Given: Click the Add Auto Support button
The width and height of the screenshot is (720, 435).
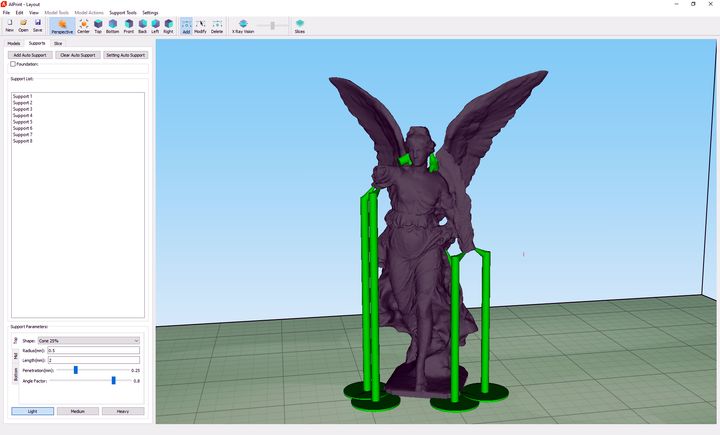Looking at the screenshot, I should click(28, 55).
